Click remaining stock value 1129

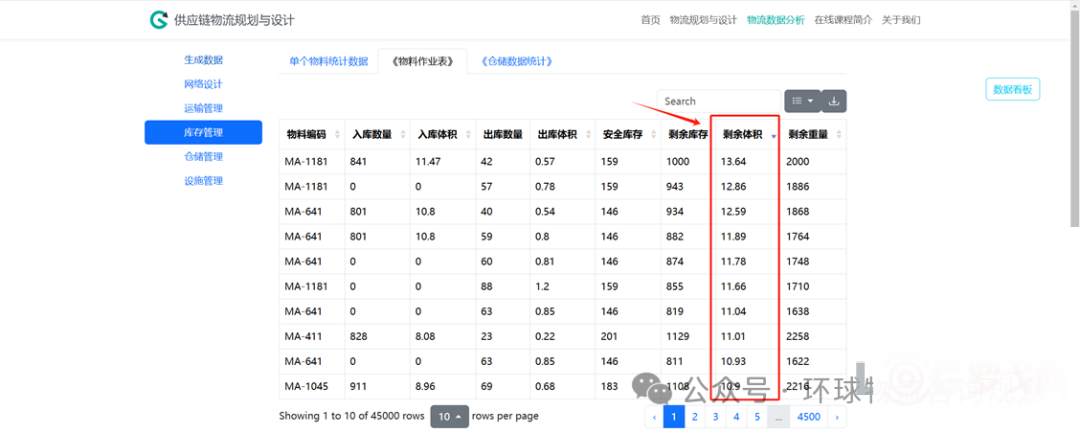pos(678,337)
